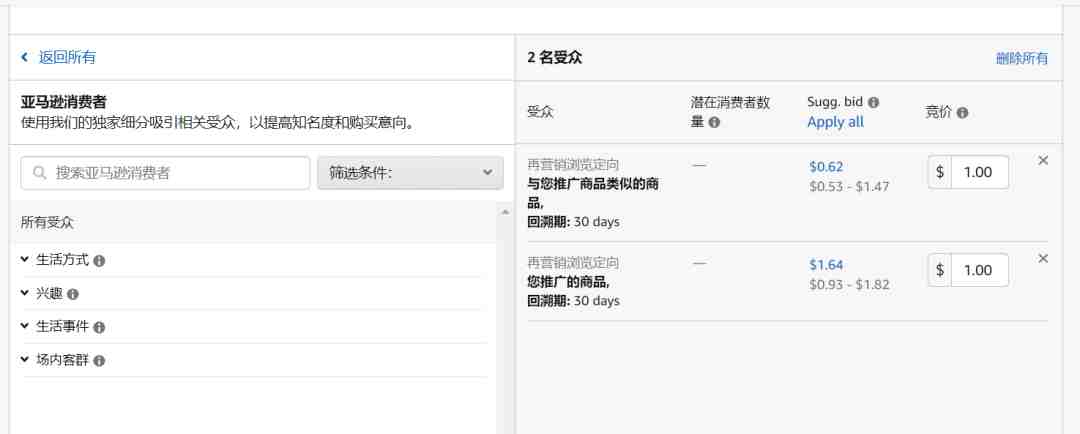Image resolution: width=1080 pixels, height=434 pixels.
Task: Edit bid field for 您推广的商品
Action: click(x=979, y=270)
